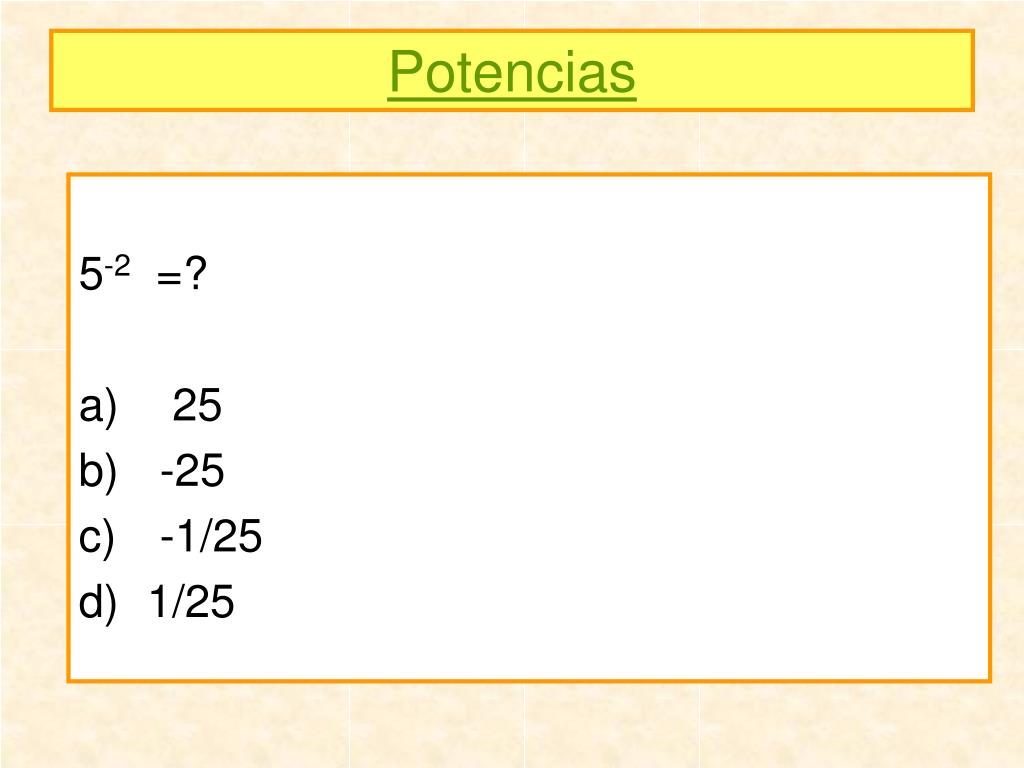
Task: Choose the -1/25 answer
Action: (x=211, y=536)
